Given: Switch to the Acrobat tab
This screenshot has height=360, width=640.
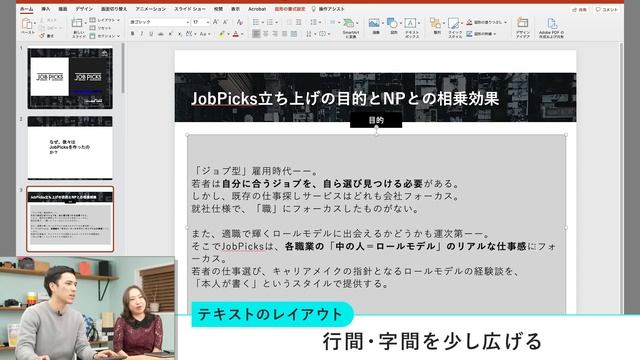Looking at the screenshot, I should tap(257, 9).
